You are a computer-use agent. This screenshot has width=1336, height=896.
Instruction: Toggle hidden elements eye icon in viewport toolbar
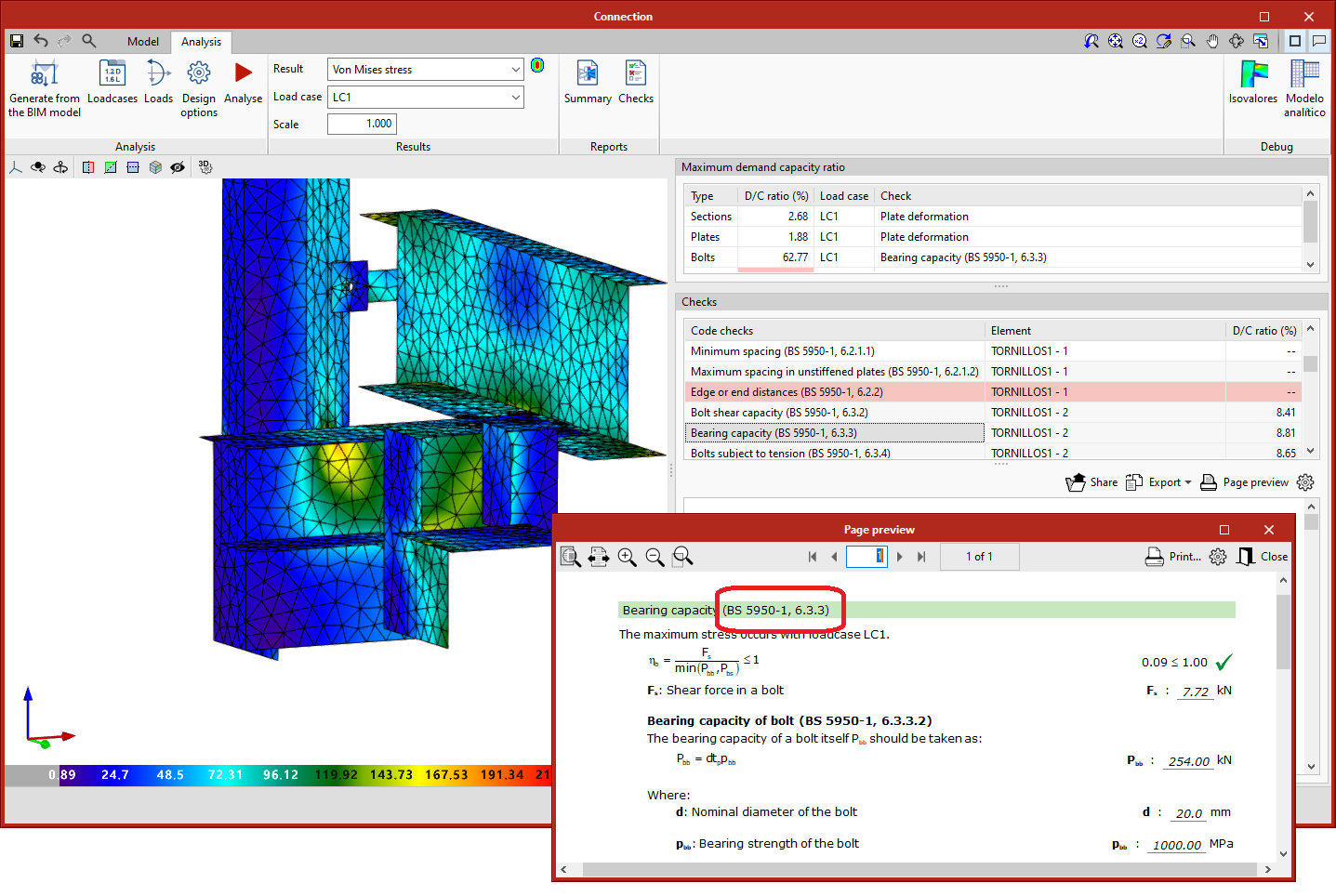pyautogui.click(x=178, y=167)
